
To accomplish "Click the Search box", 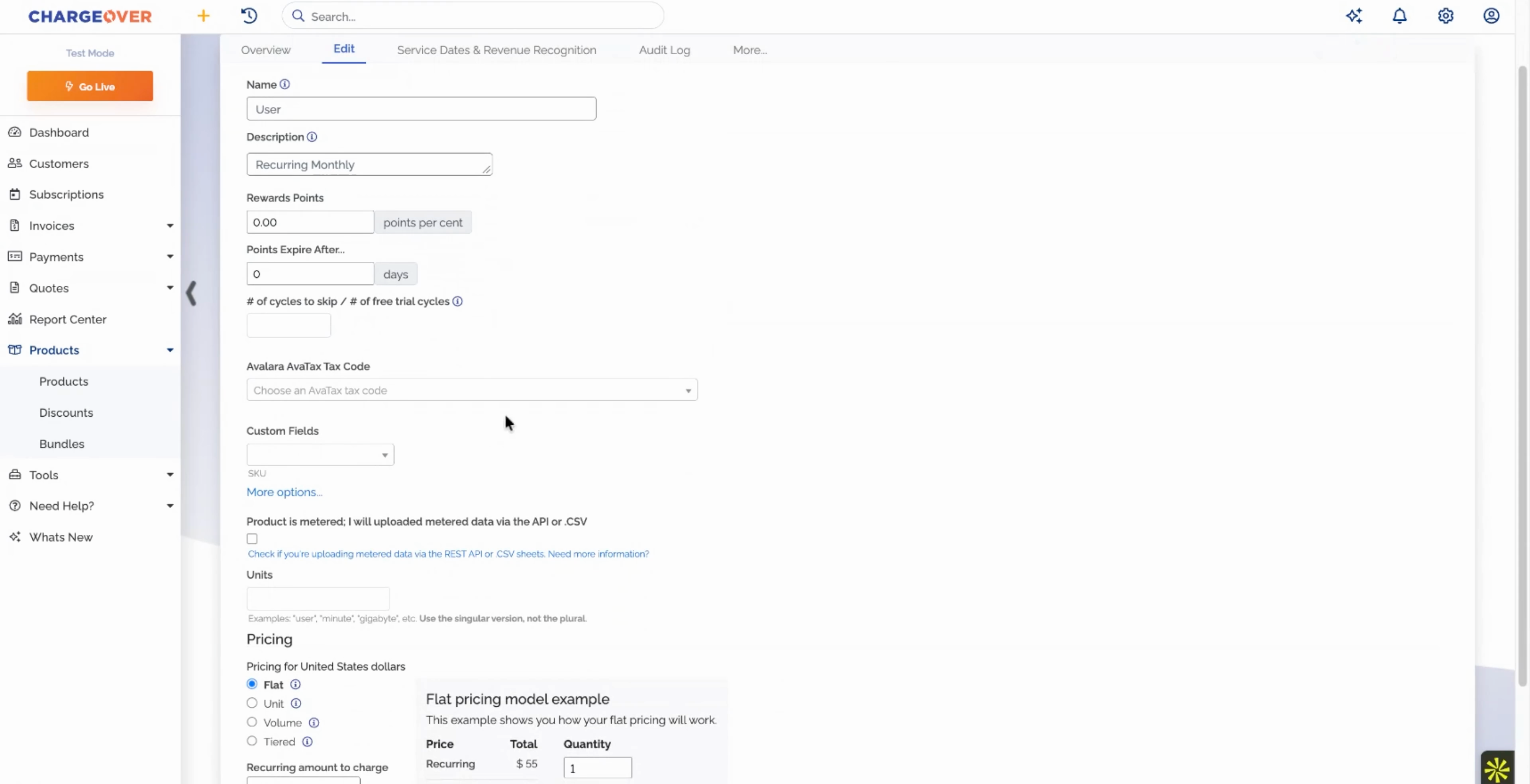I will pos(473,16).
